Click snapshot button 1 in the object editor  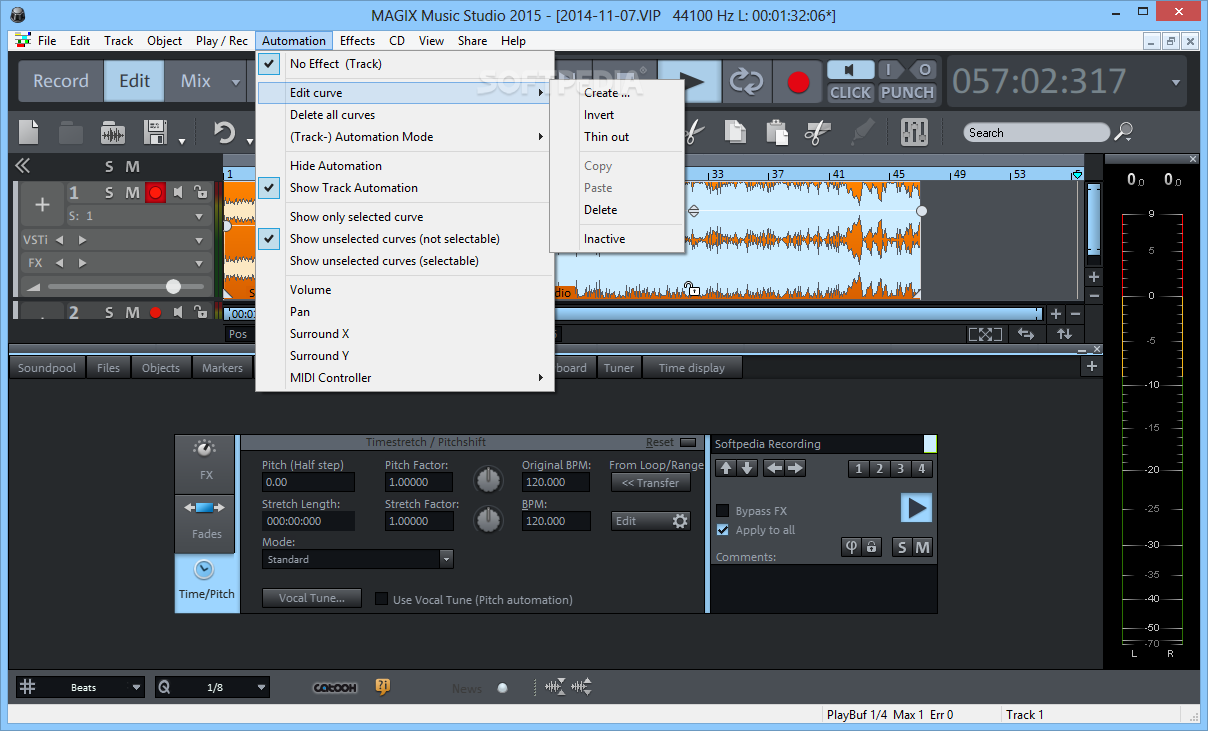point(858,468)
